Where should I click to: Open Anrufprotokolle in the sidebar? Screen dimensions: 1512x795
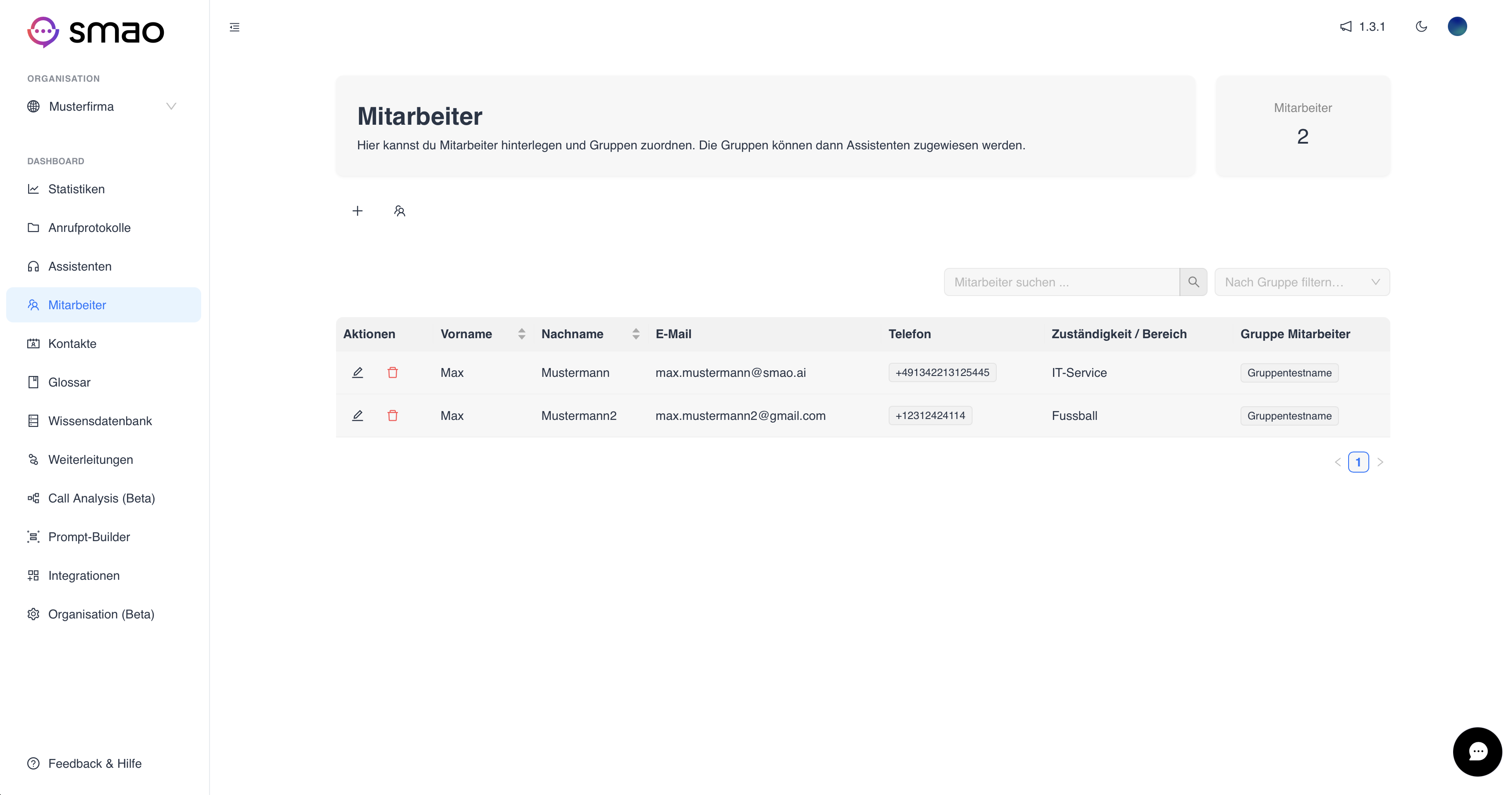[x=89, y=228]
